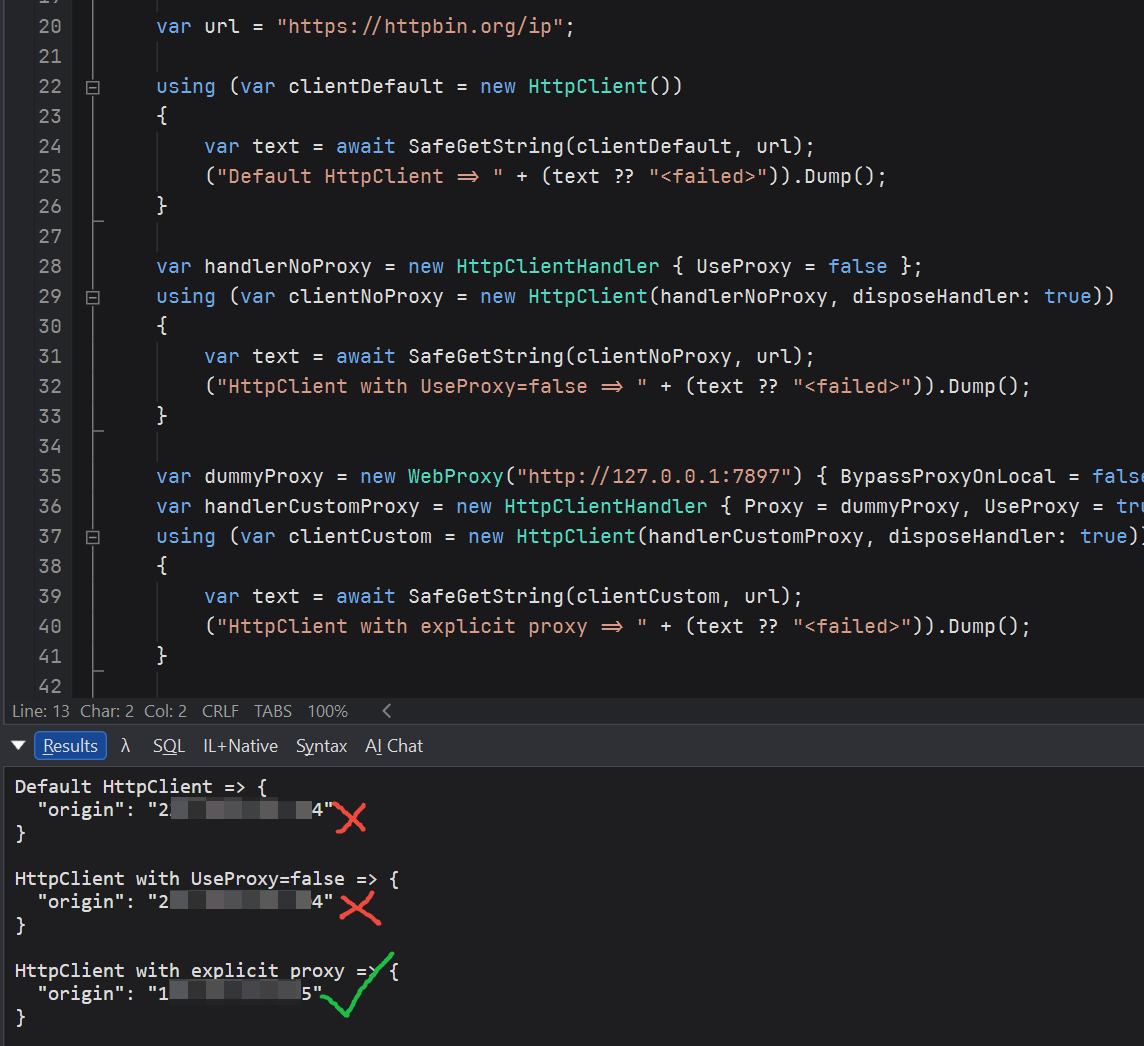The image size is (1144, 1046).
Task: Click the "HttpClient with explicit proxy" string on line 40
Action: click(432, 627)
